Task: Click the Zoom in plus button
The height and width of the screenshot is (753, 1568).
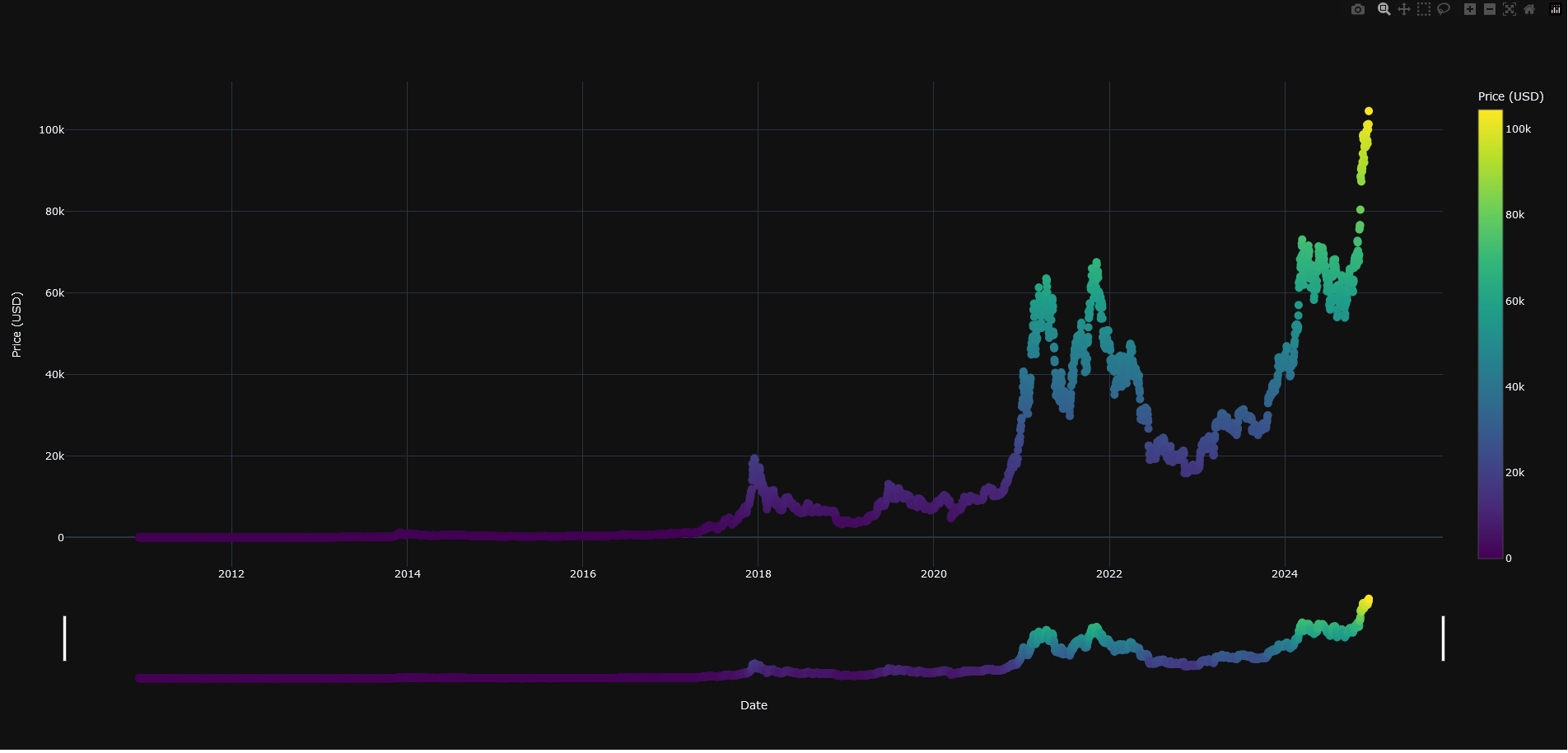Action: (x=1470, y=9)
